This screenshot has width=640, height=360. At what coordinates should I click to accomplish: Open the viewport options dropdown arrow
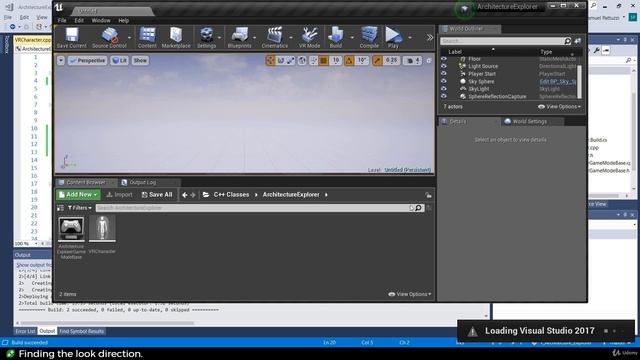61,60
